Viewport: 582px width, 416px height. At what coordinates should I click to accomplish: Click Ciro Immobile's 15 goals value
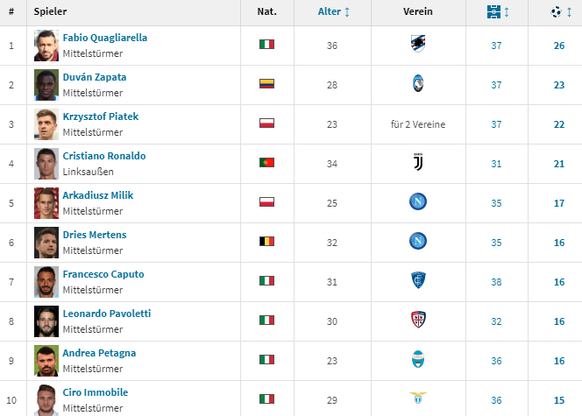point(559,400)
